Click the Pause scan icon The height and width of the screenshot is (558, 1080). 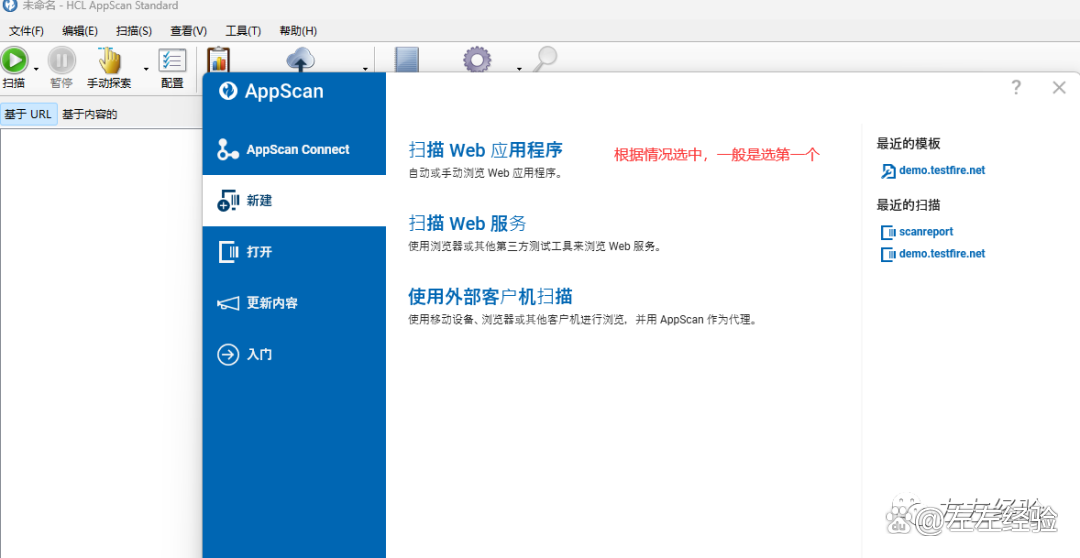point(61,61)
